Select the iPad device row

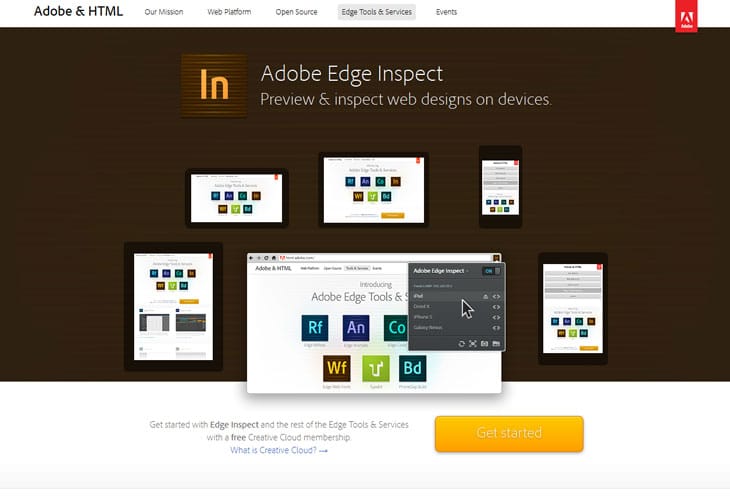pyautogui.click(x=457, y=296)
